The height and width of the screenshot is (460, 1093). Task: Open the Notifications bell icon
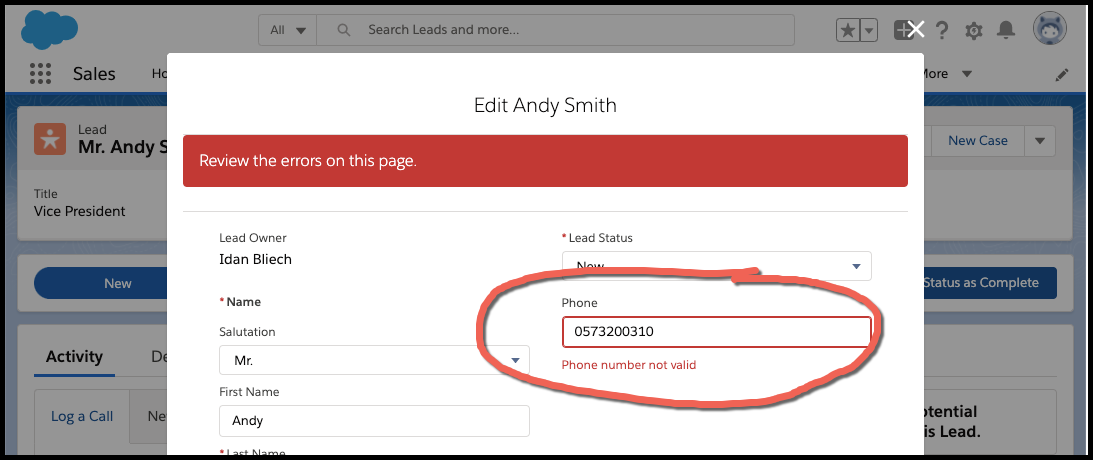coord(1006,30)
